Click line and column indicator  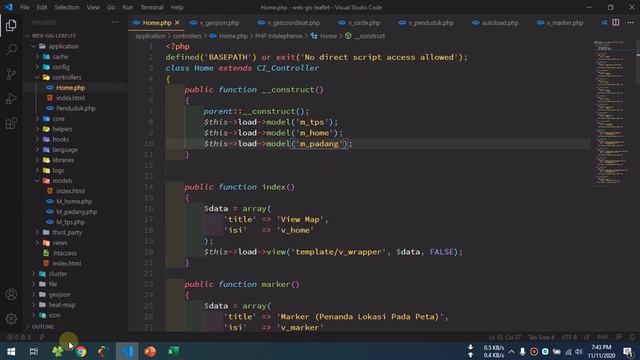pyautogui.click(x=505, y=338)
